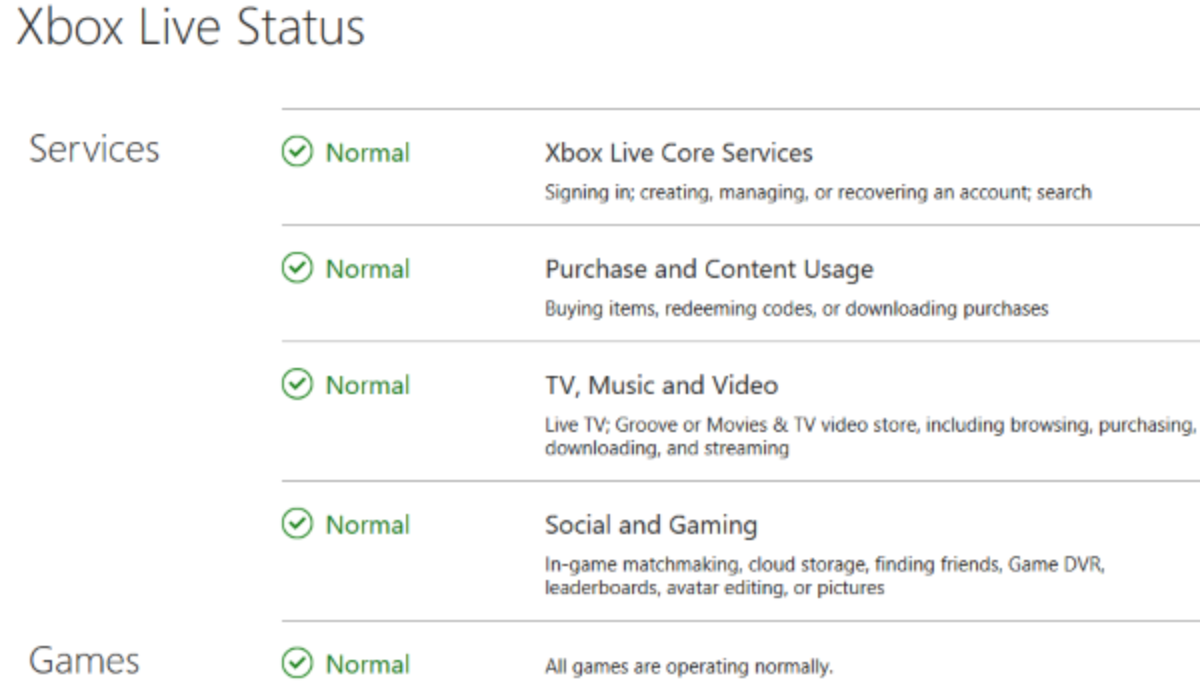Select the Social and Gaming heading

pyautogui.click(x=650, y=525)
